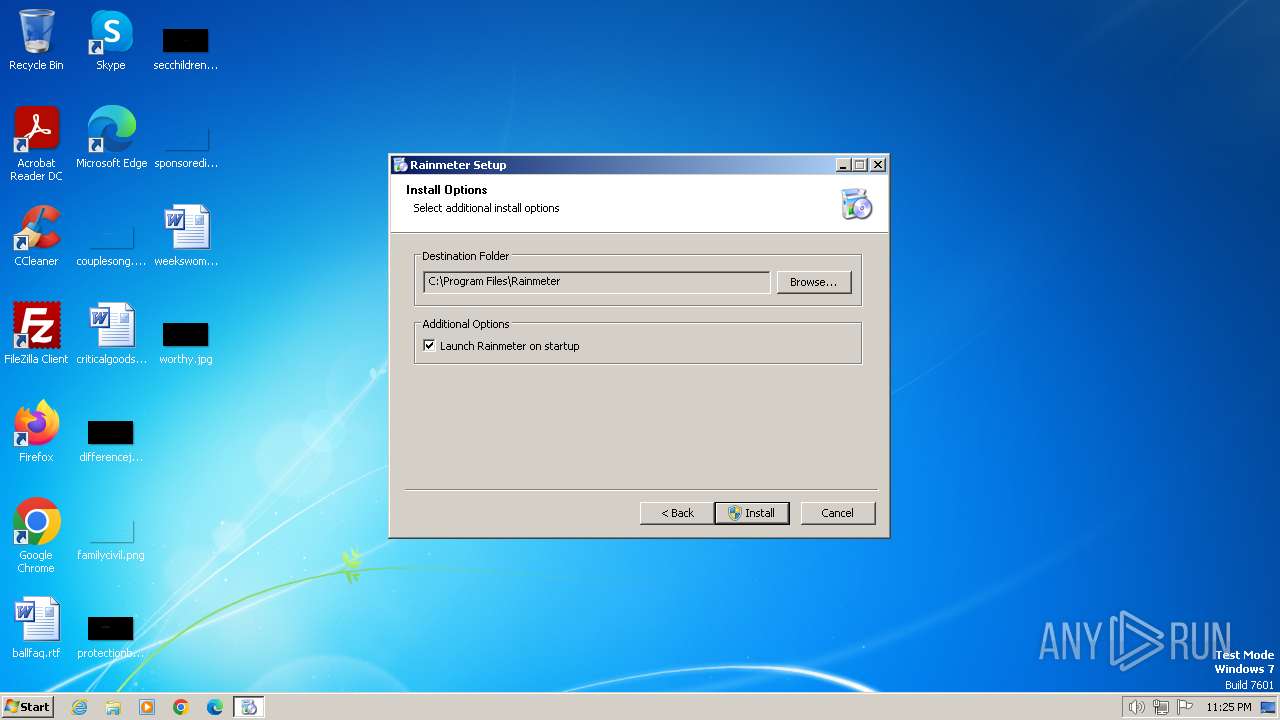This screenshot has height=720, width=1280.
Task: Open Windows Explorer folder from taskbar
Action: click(113, 707)
